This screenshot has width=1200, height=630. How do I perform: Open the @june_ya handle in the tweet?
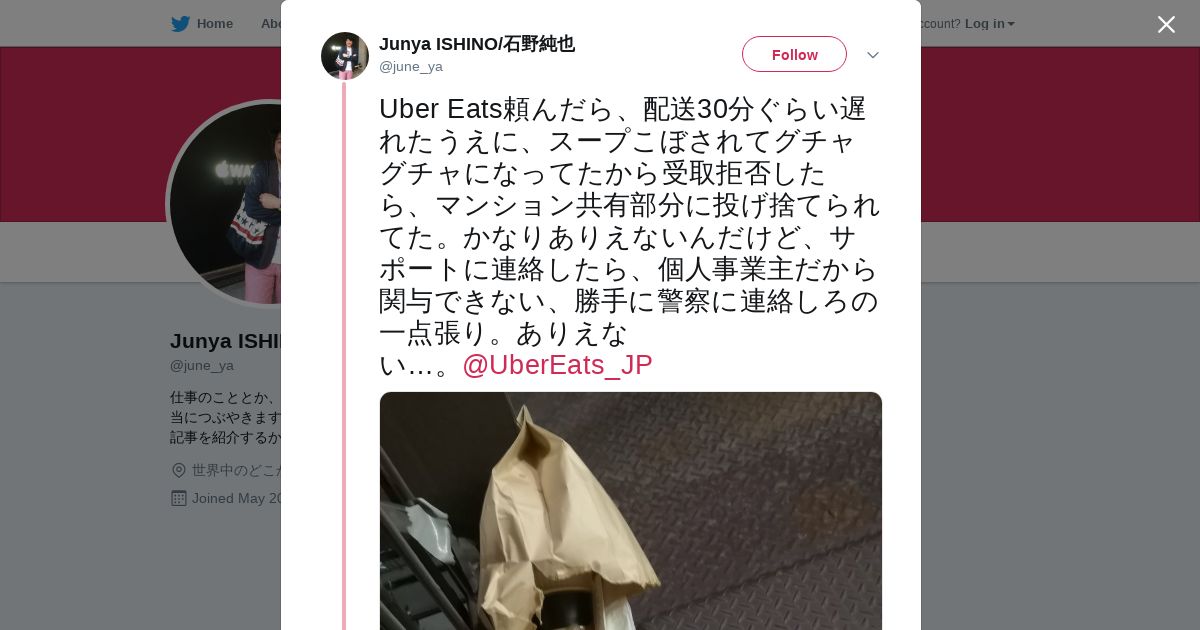tap(411, 66)
